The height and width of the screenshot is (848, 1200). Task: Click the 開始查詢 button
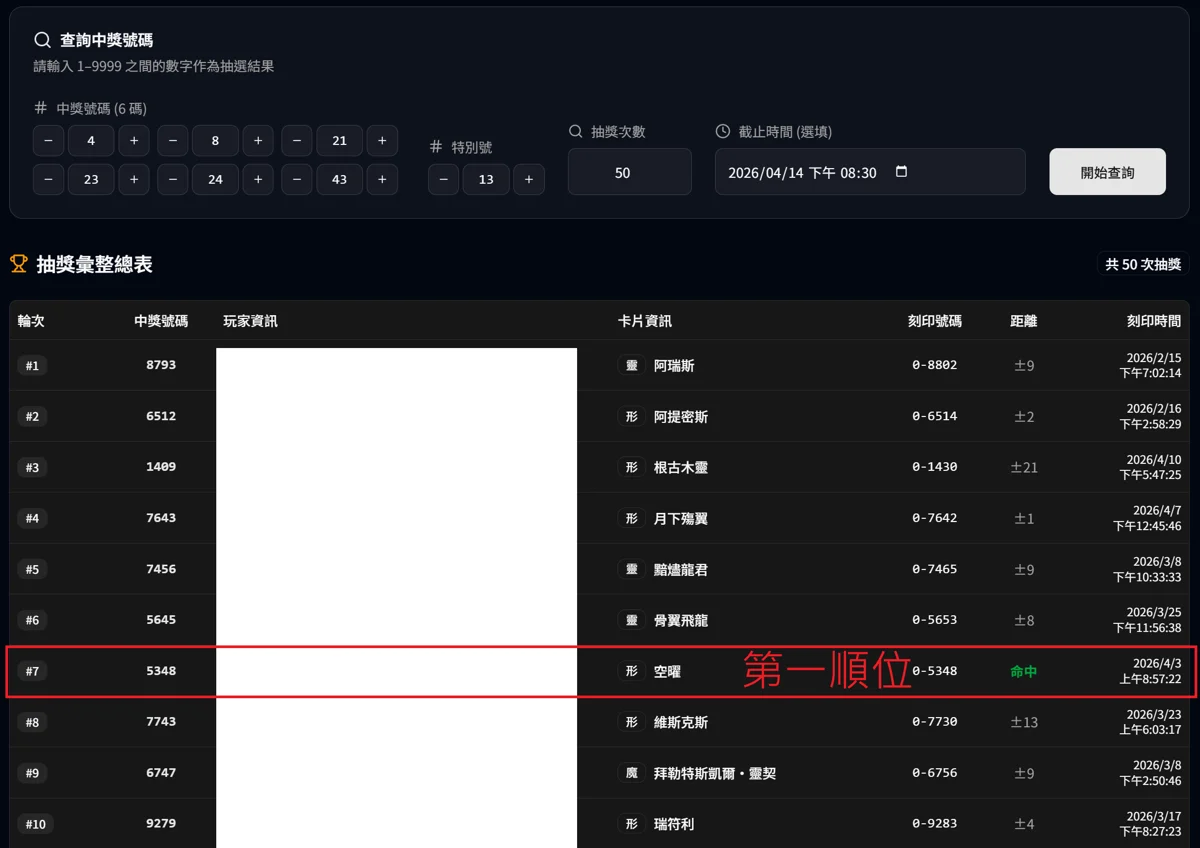[1107, 172]
